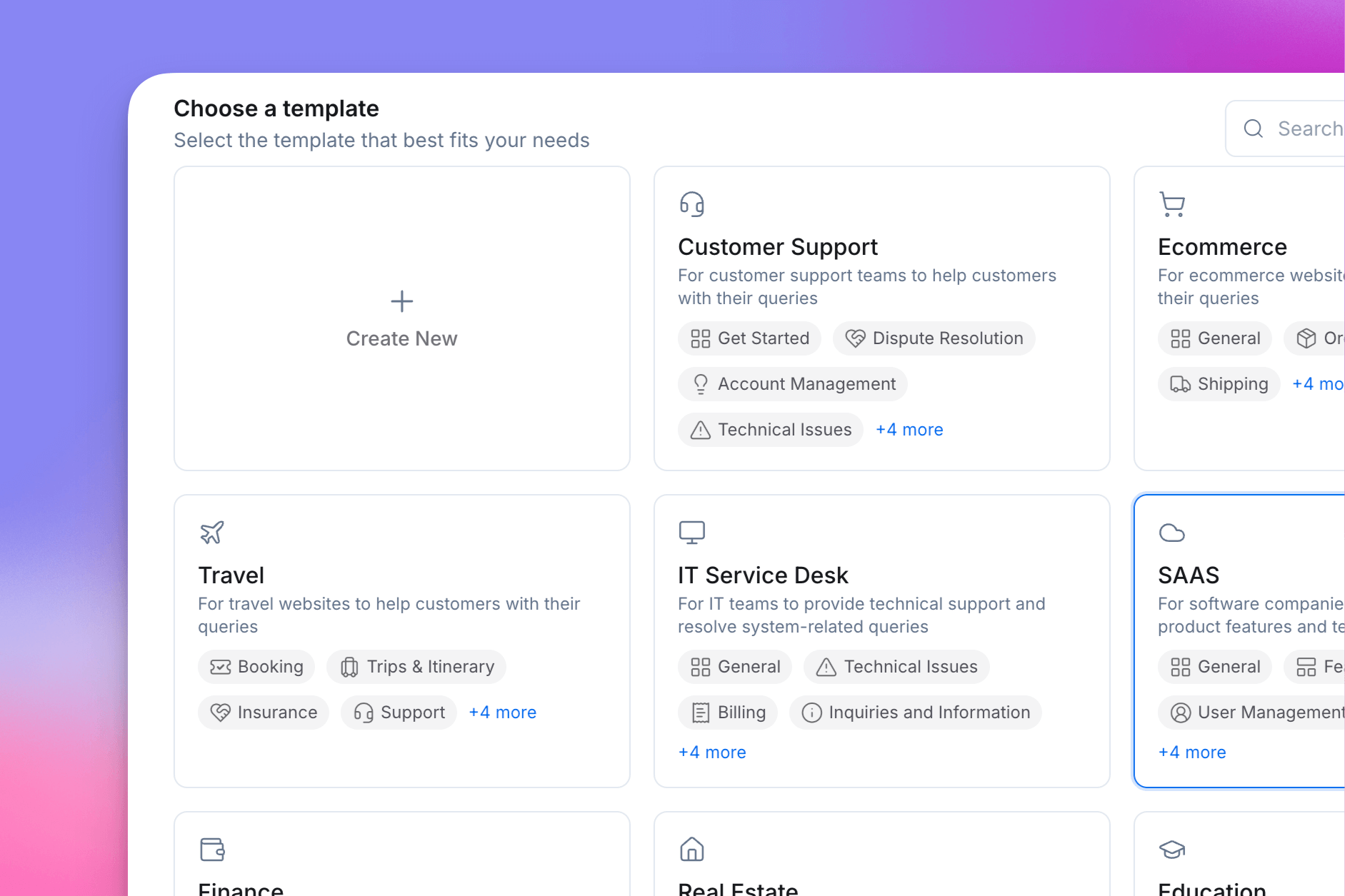1345x896 pixels.
Task: Select the Get Started tag
Action: tap(749, 338)
